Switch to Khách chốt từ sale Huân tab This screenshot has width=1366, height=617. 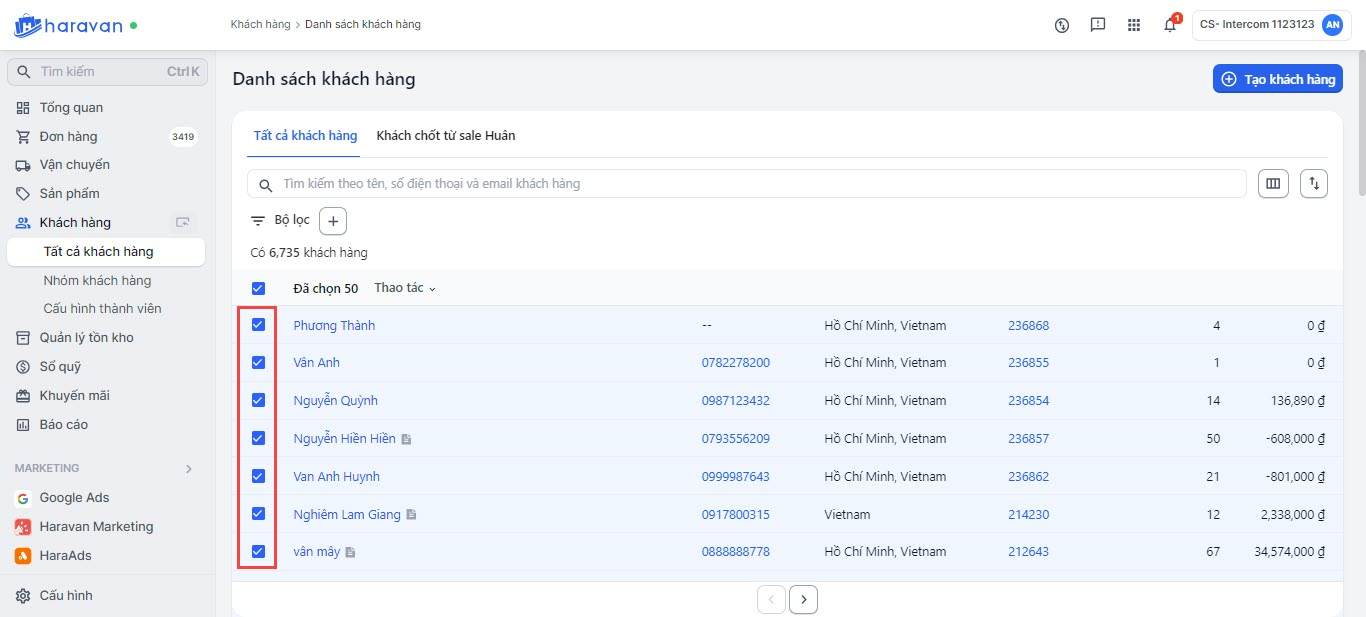point(446,136)
